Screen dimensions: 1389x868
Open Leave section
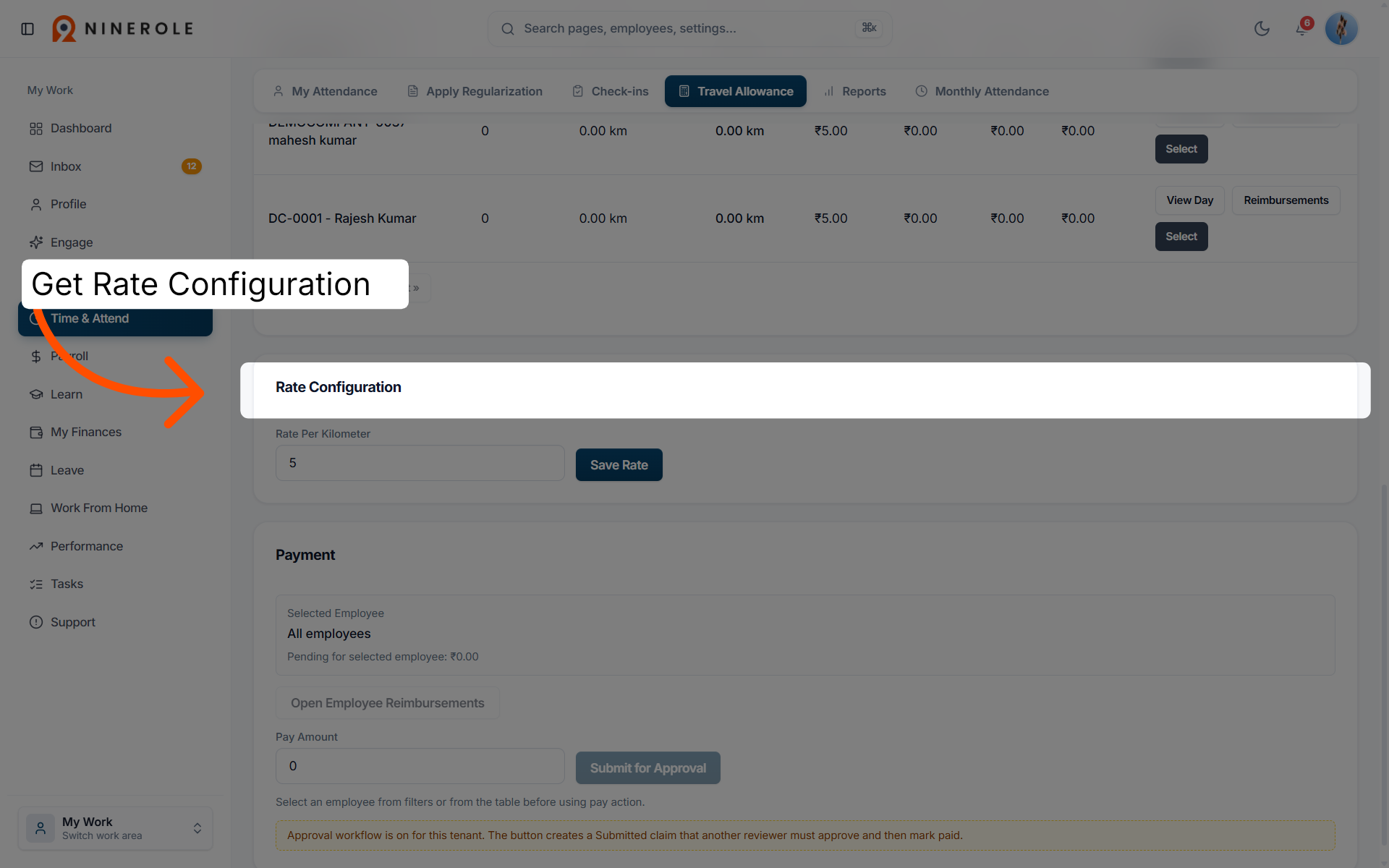pyautogui.click(x=116, y=470)
